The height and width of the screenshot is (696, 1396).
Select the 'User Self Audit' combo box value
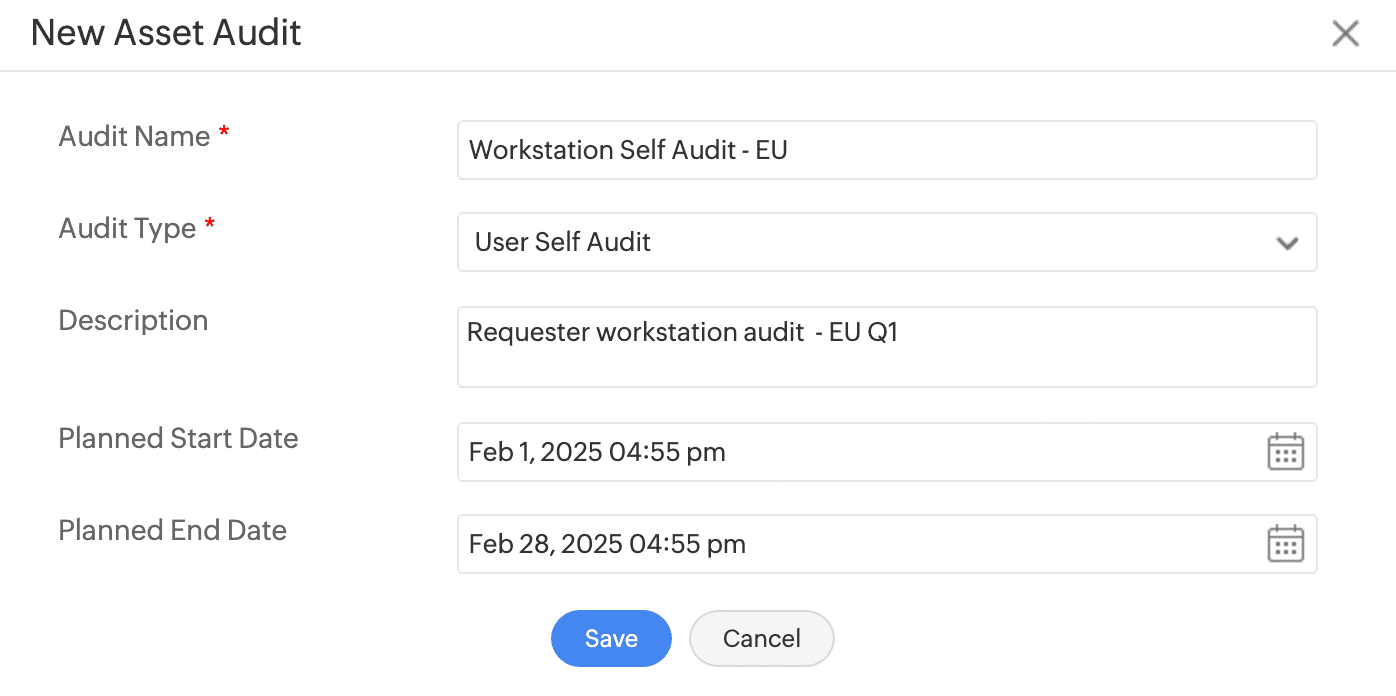(x=563, y=242)
